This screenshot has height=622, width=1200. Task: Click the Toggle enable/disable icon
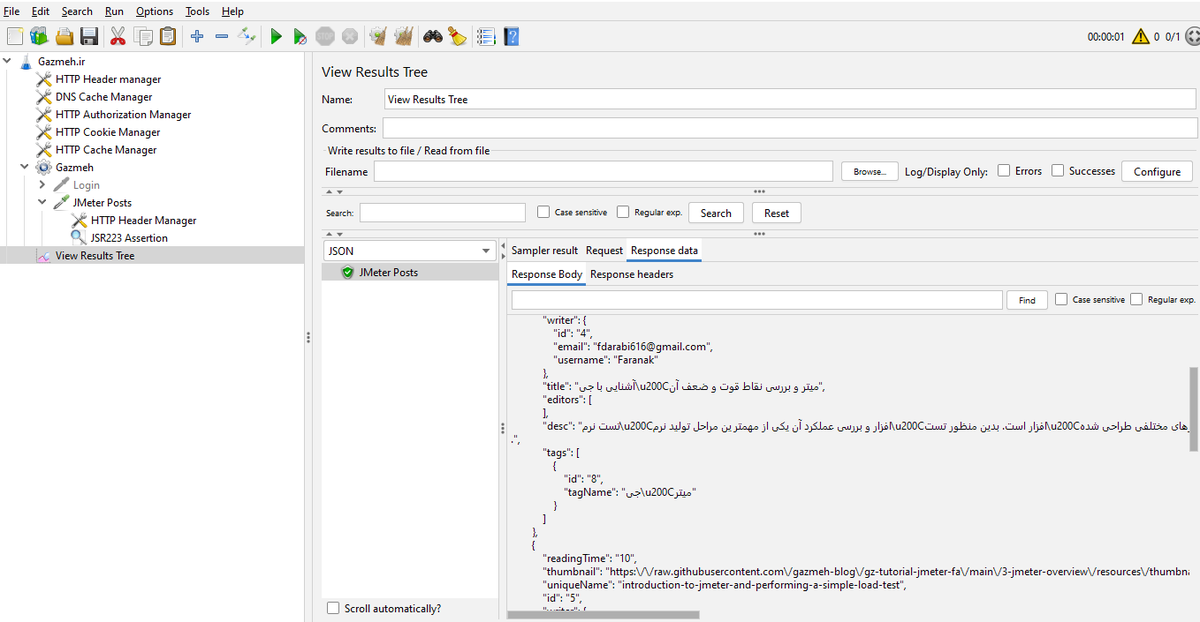click(x=247, y=37)
